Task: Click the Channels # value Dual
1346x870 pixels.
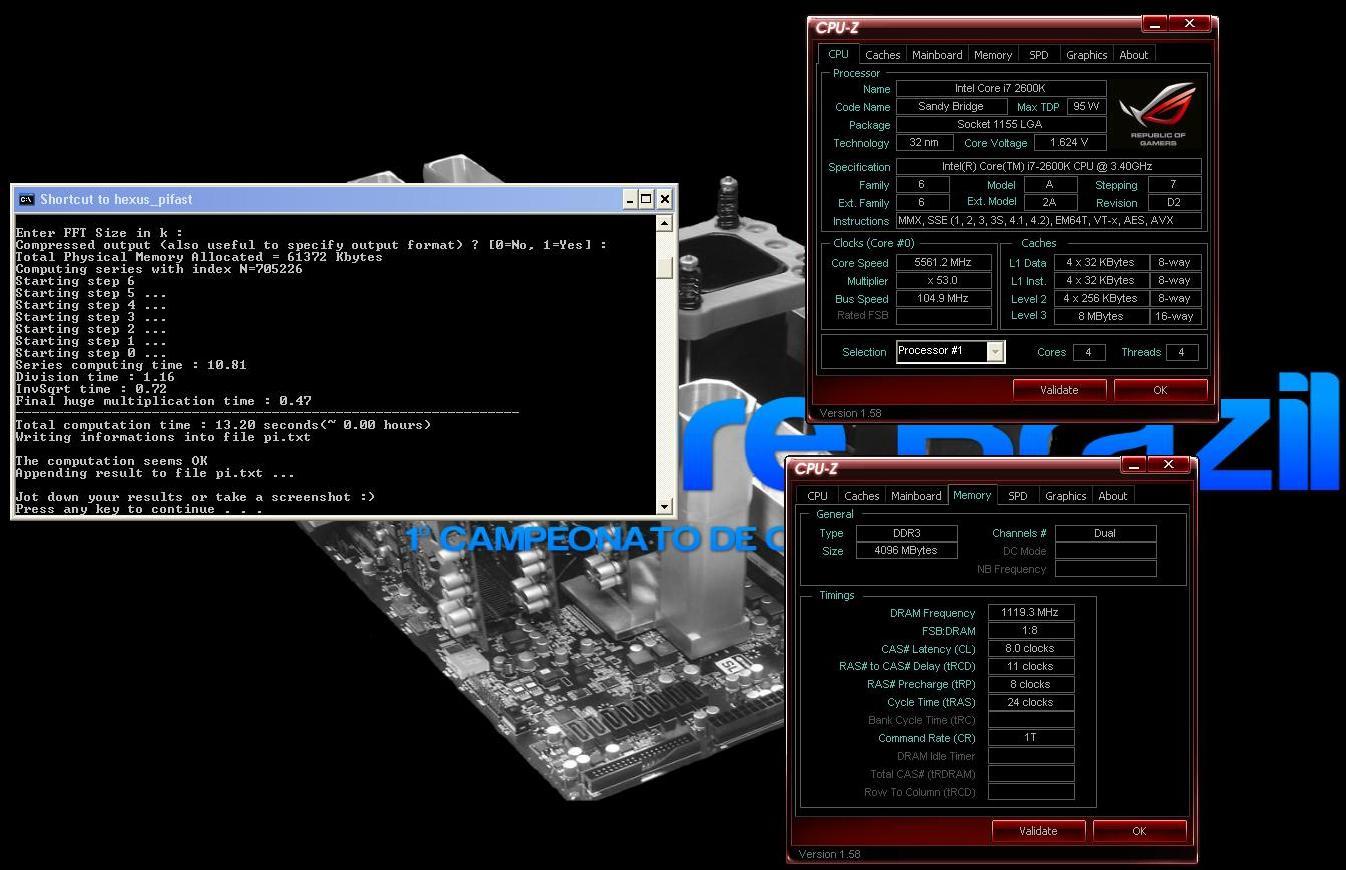Action: [x=1105, y=533]
